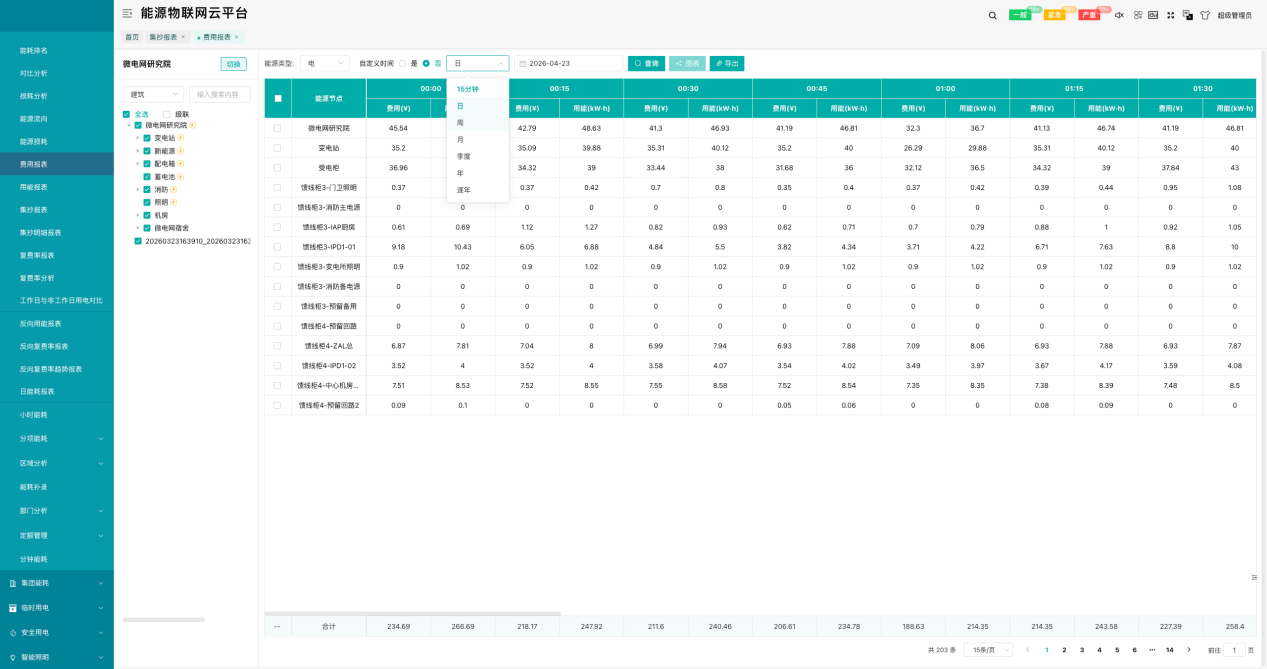
Task: Open the 能源类型 dropdown showing 电
Action: point(324,63)
